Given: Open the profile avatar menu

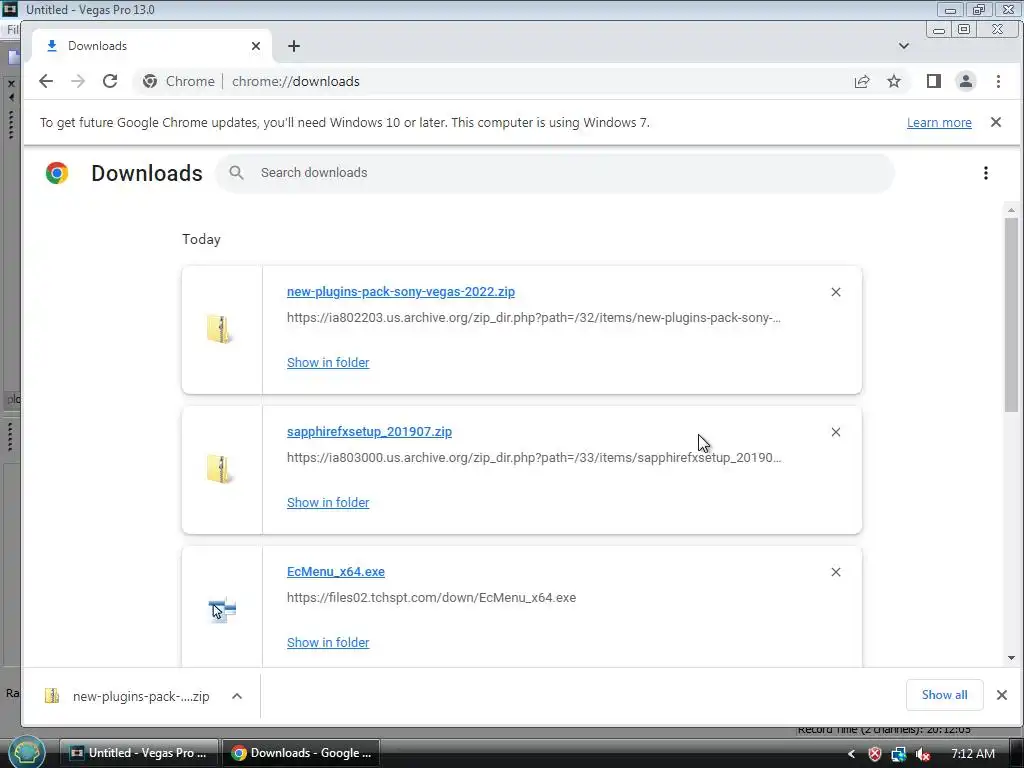Looking at the screenshot, I should tap(965, 81).
